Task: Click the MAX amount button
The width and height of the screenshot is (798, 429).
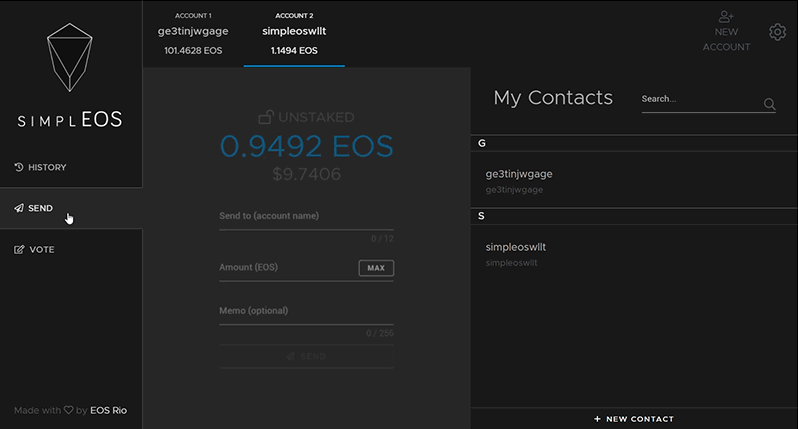Action: pos(376,268)
